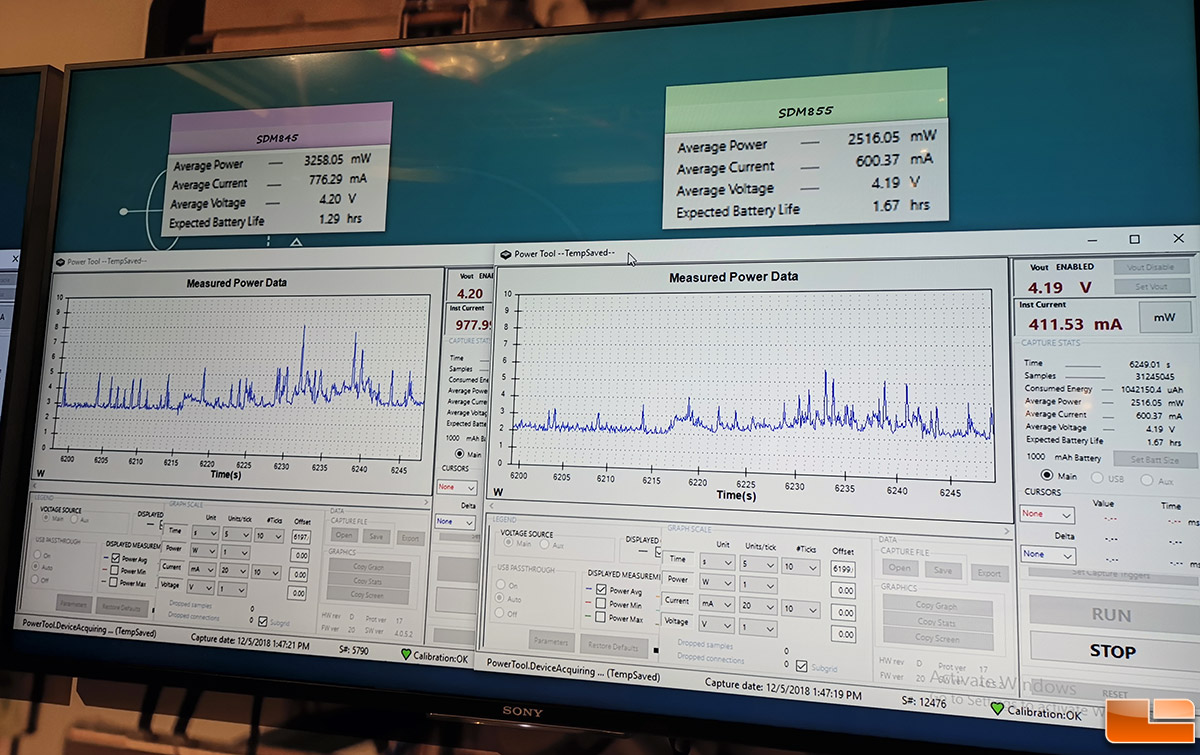Toggle the Subgrid checkbox in right window
Image resolution: width=1200 pixels, height=755 pixels.
coord(802,666)
